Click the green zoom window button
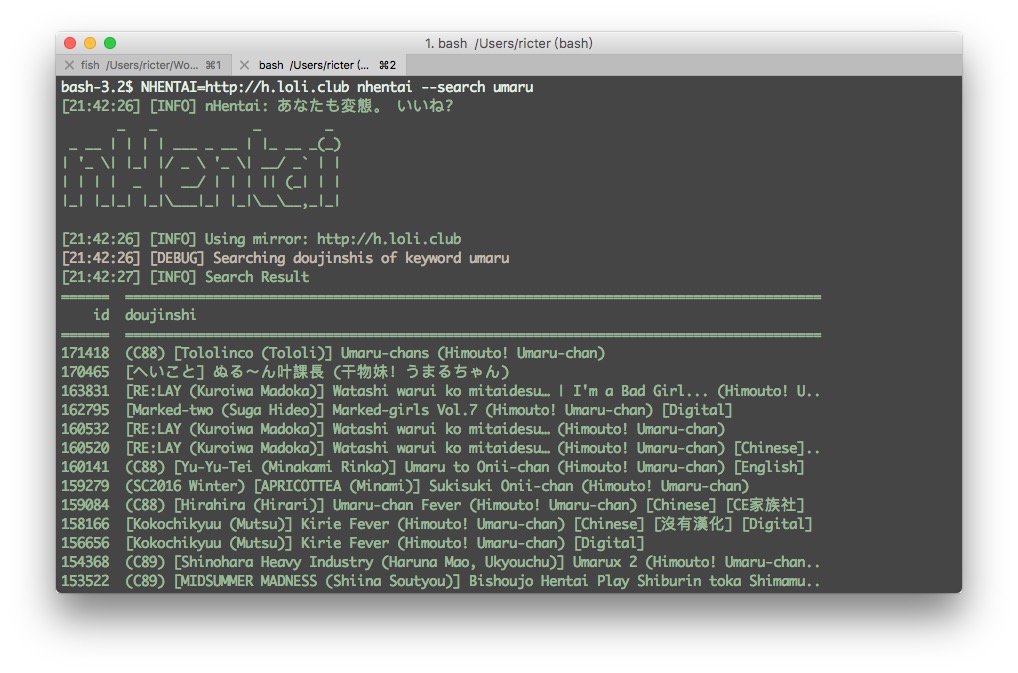The image size is (1018, 673). click(x=110, y=43)
